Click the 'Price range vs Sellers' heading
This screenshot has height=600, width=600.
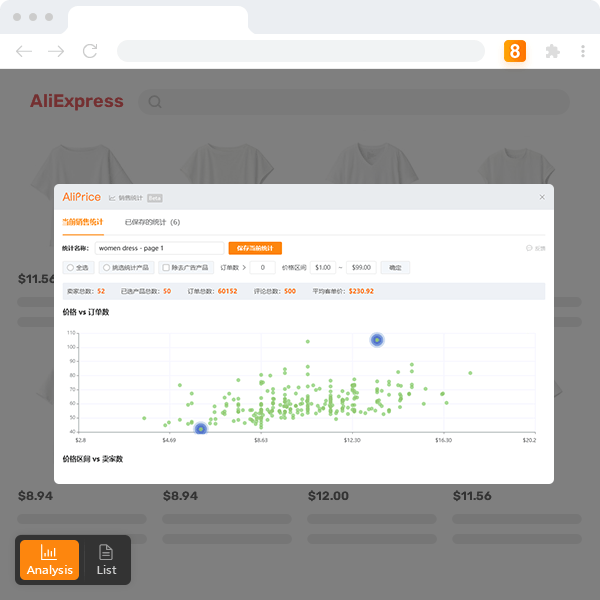click(x=93, y=459)
